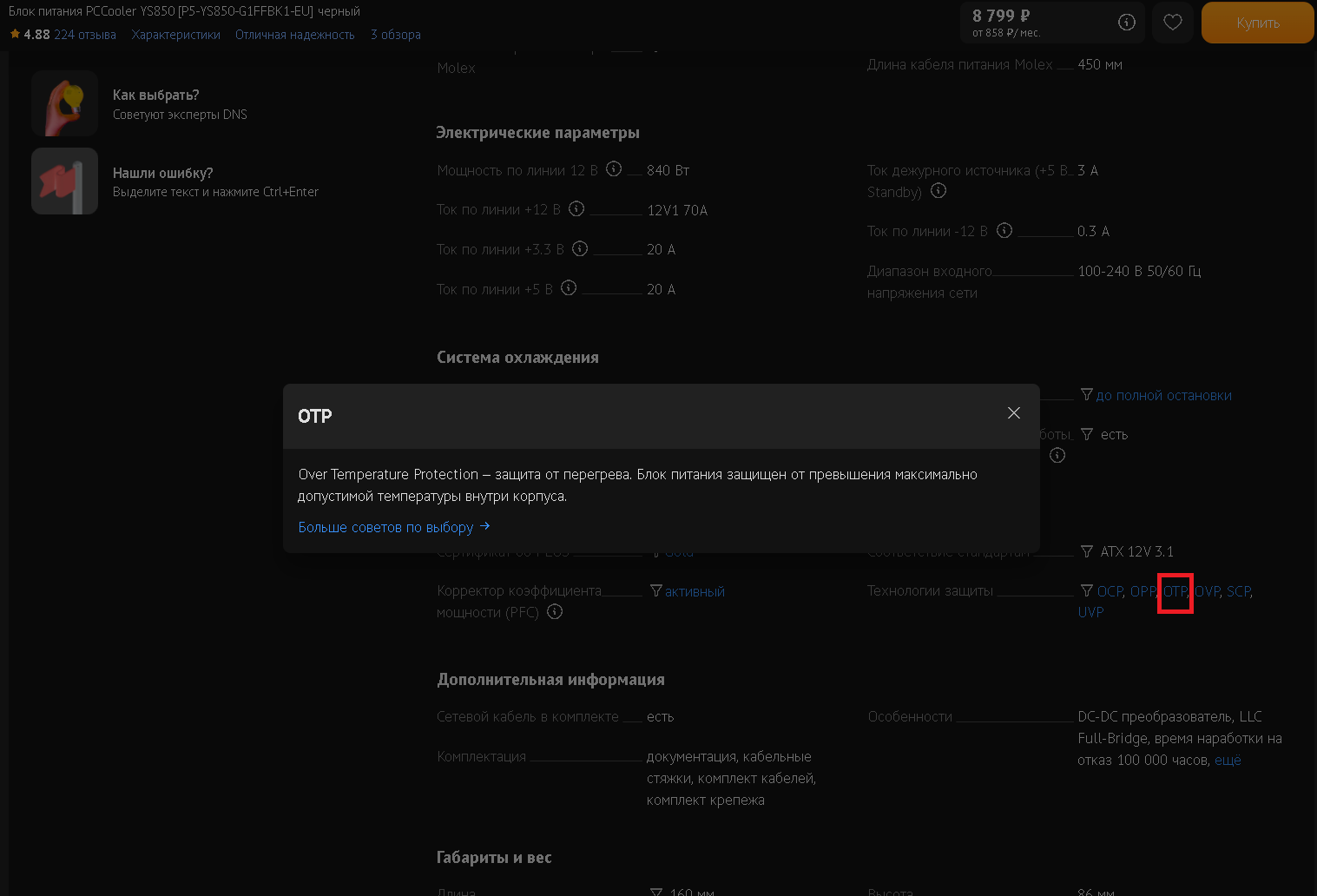Open the 'OVP' protection link
This screenshot has width=1317, height=896.
tap(1207, 591)
